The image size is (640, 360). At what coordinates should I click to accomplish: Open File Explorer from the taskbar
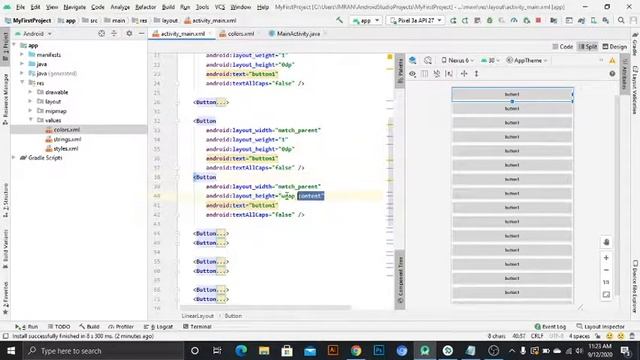[264, 351]
